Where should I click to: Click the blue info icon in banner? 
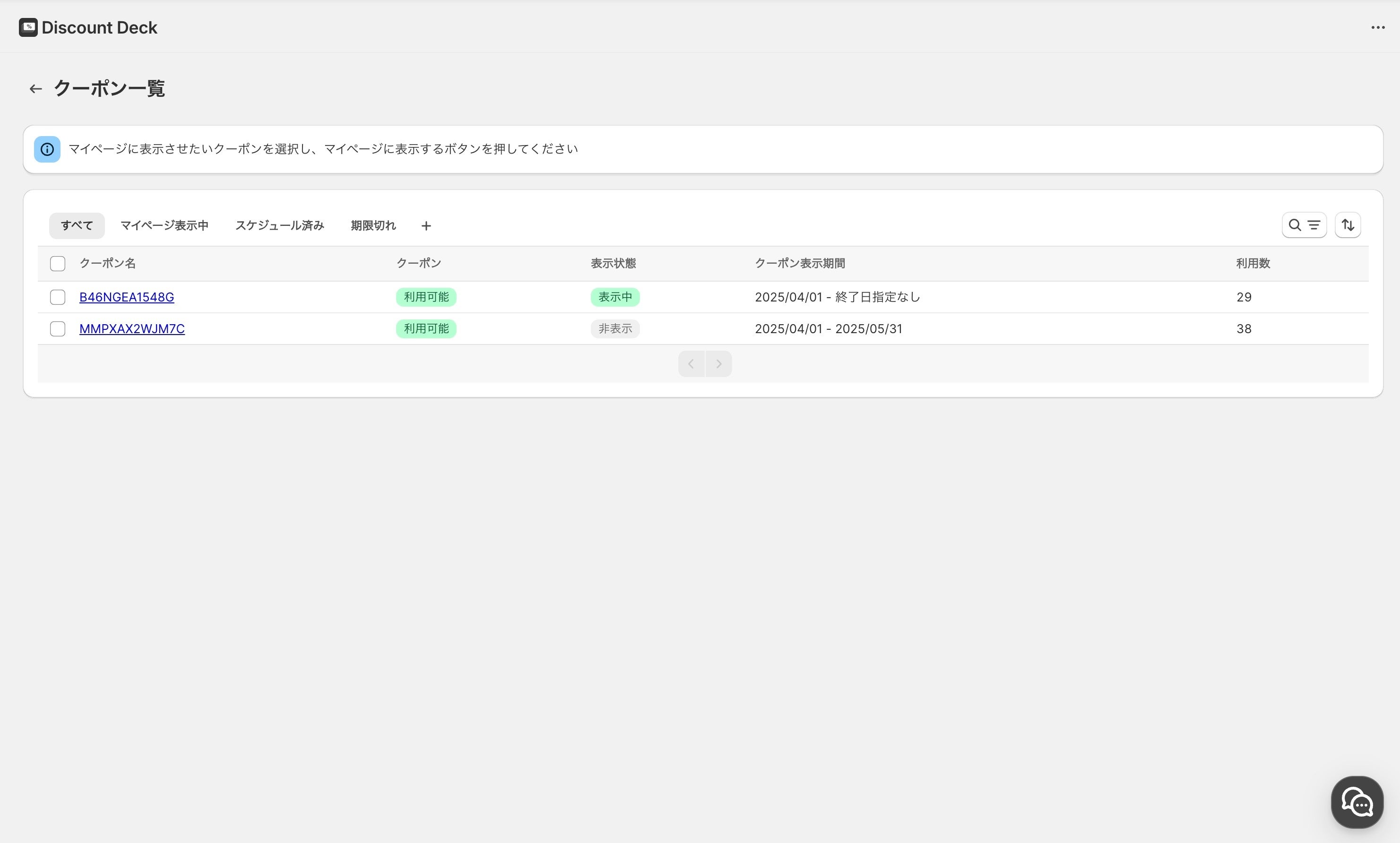47,149
